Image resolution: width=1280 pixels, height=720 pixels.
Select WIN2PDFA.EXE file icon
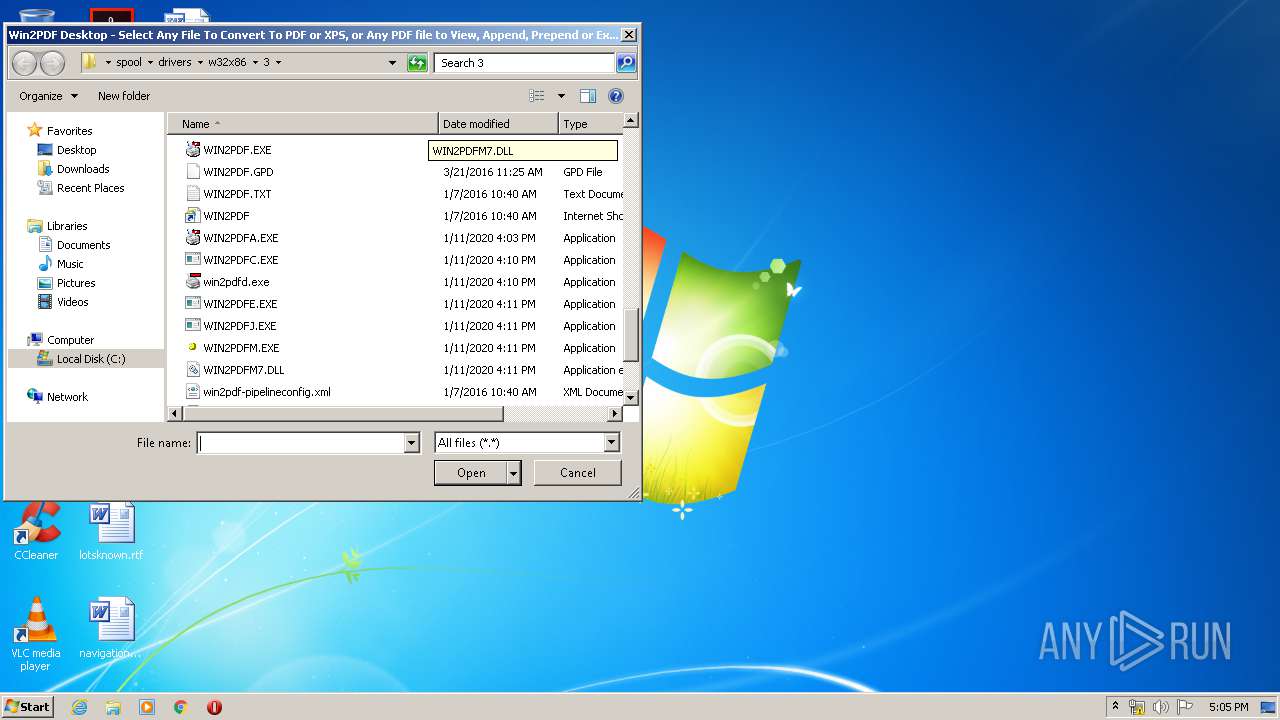[x=193, y=238]
